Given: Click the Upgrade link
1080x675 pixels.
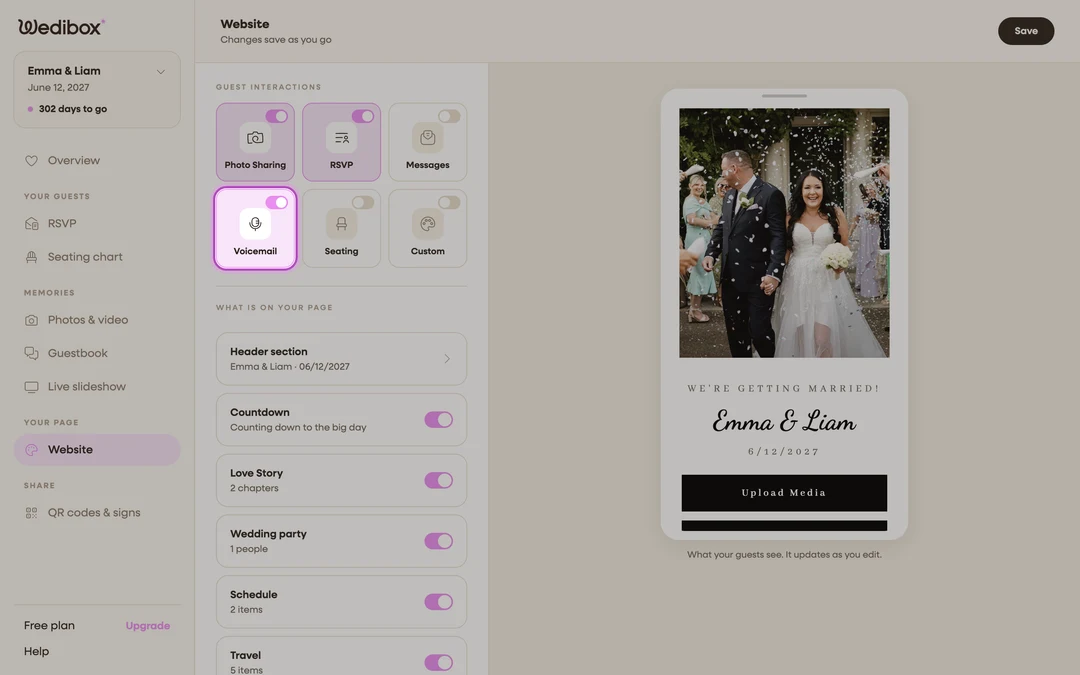Looking at the screenshot, I should coord(147,625).
